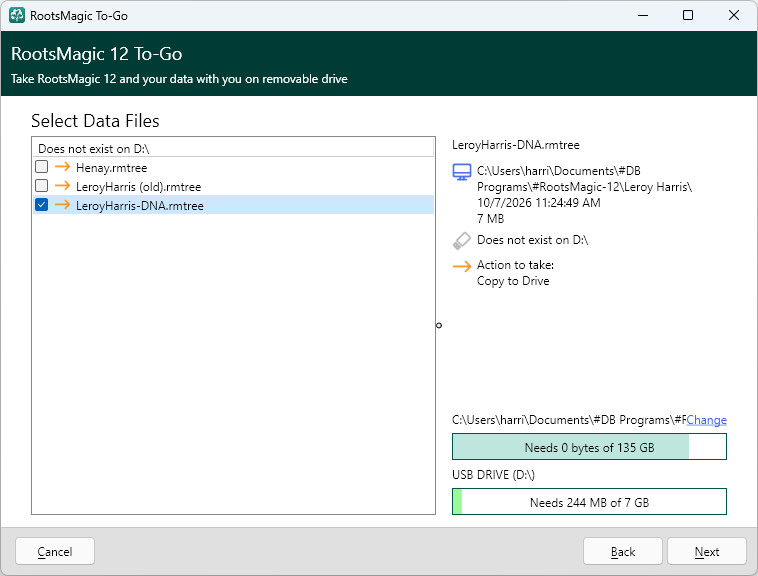Click the 'Select Data Files' heading
758x576 pixels.
tap(95, 121)
